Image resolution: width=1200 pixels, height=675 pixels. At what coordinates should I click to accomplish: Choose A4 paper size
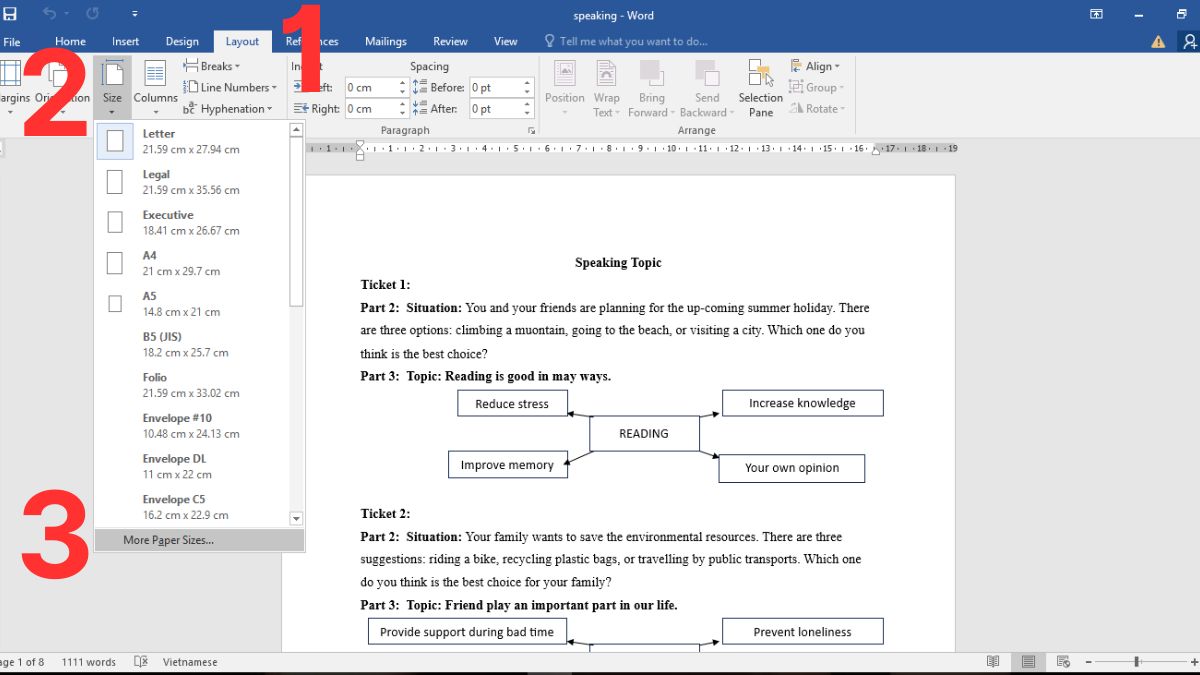point(193,263)
